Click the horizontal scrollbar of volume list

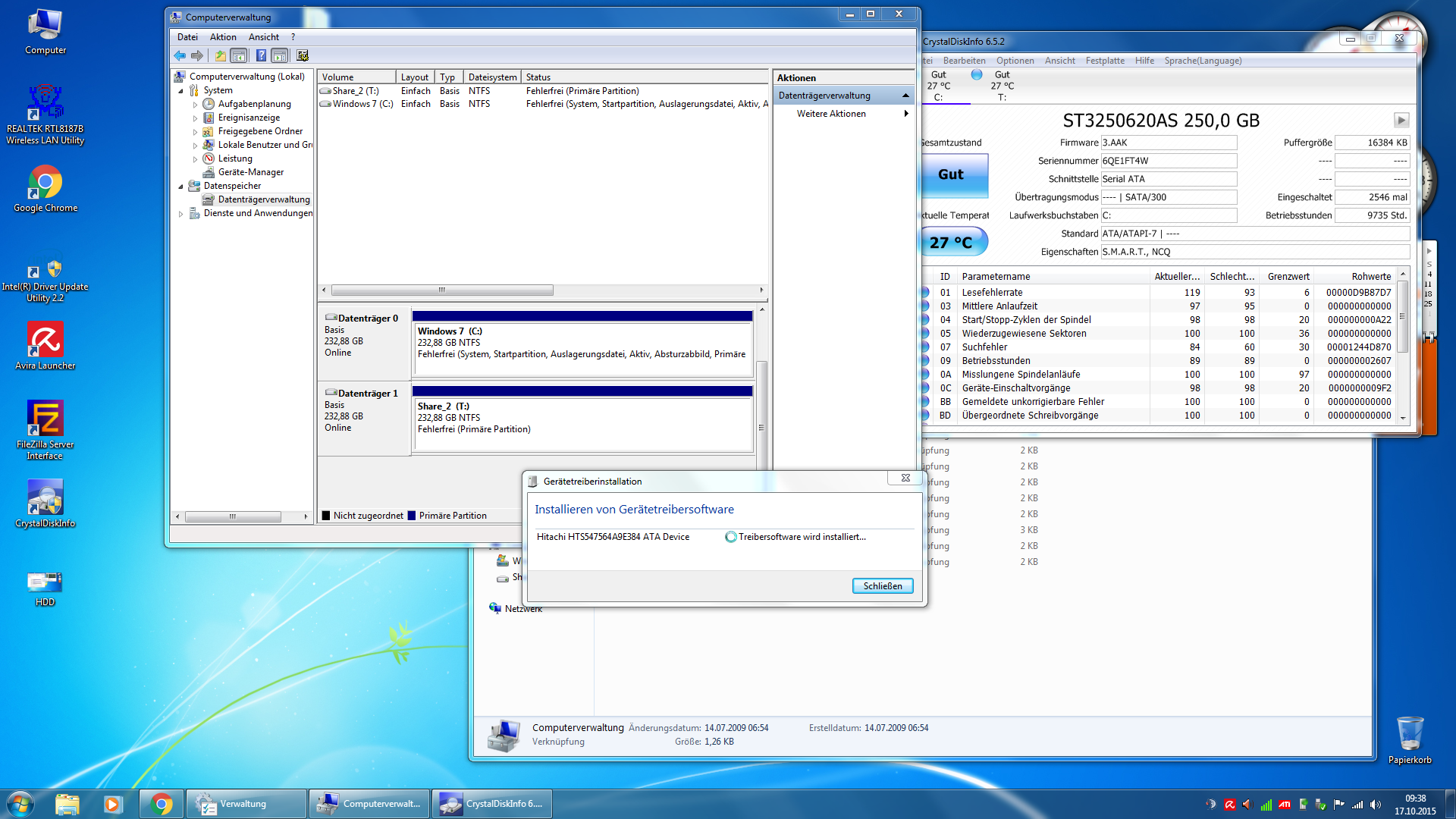[441, 290]
